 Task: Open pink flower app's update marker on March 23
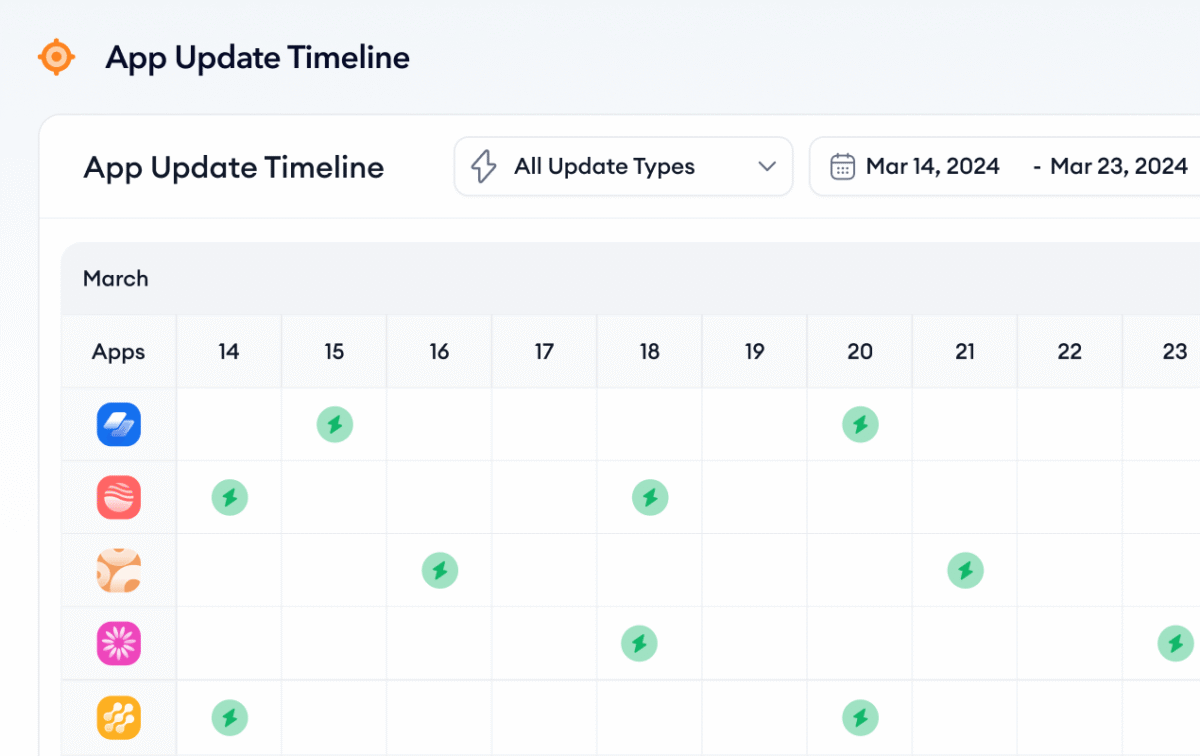click(x=1175, y=643)
